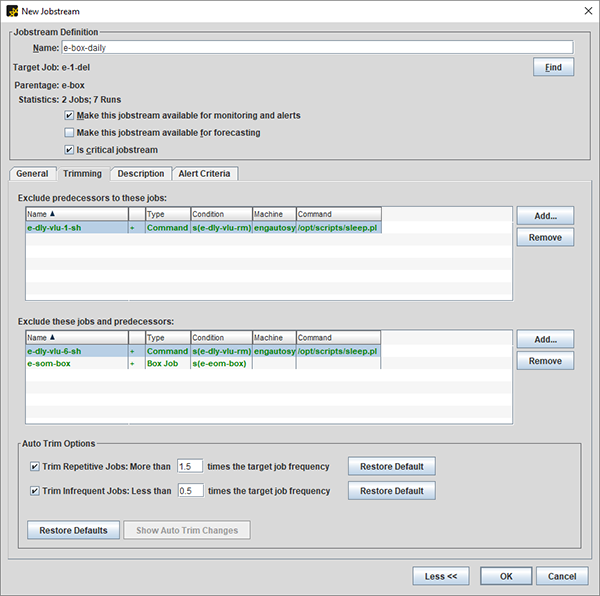Viewport: 600px width, 596px height.
Task: Click Restore Default for repetitive jobs
Action: coord(391,466)
